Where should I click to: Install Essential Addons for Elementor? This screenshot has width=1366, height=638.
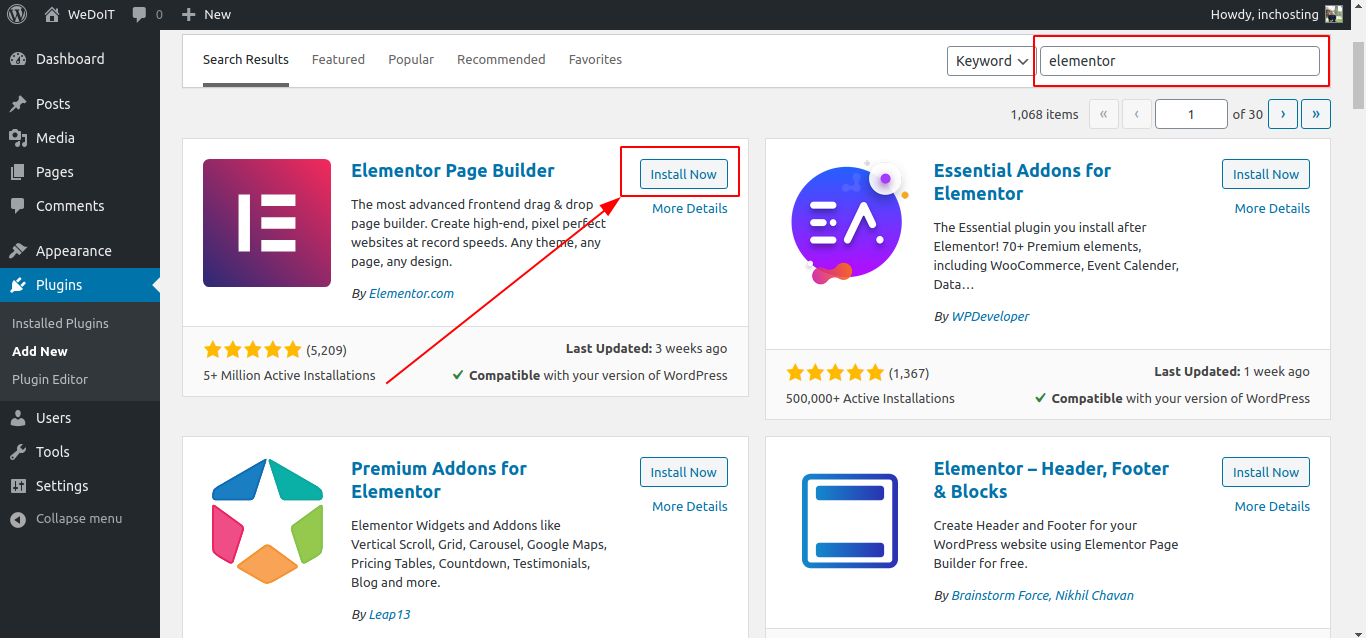tap(1266, 174)
